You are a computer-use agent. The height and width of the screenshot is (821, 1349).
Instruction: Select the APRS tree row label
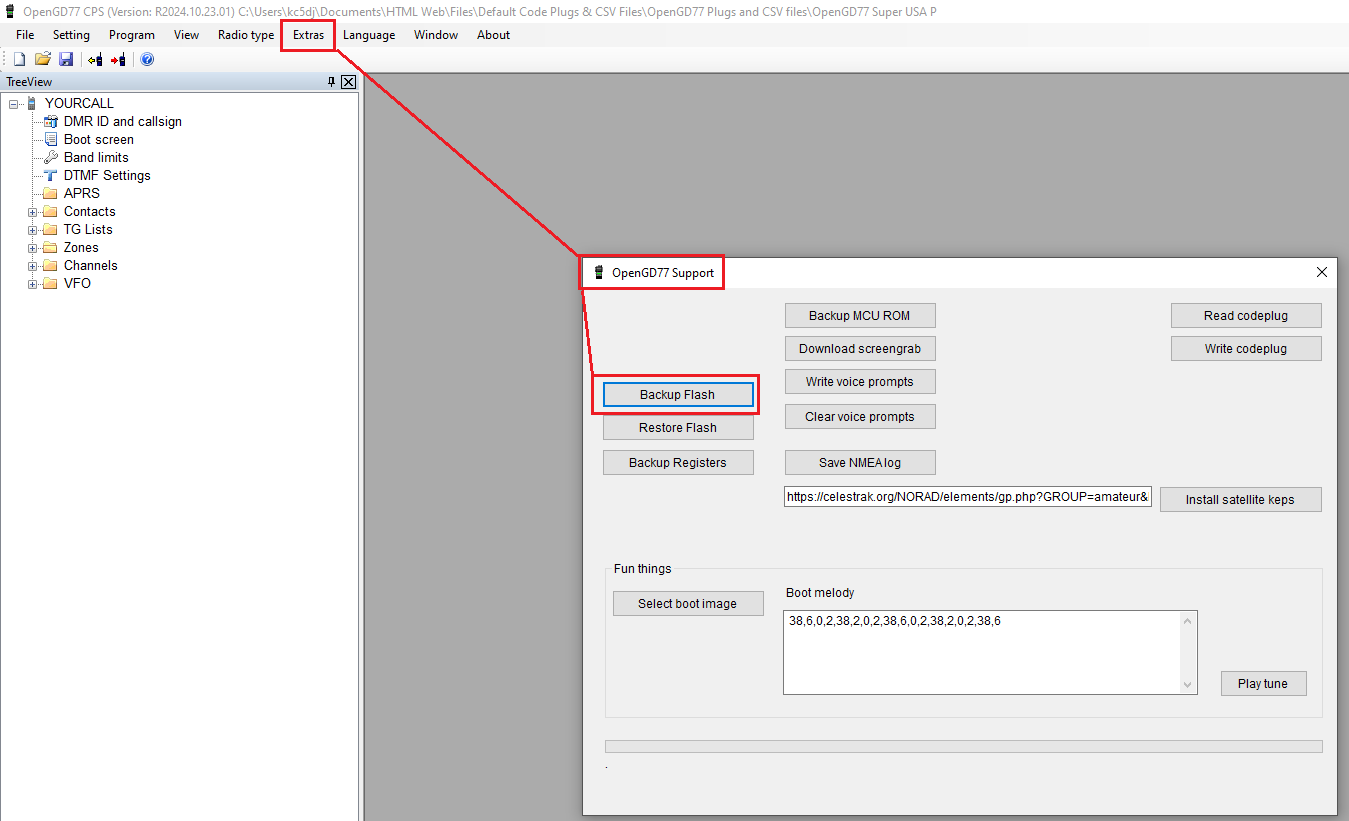tap(82, 193)
